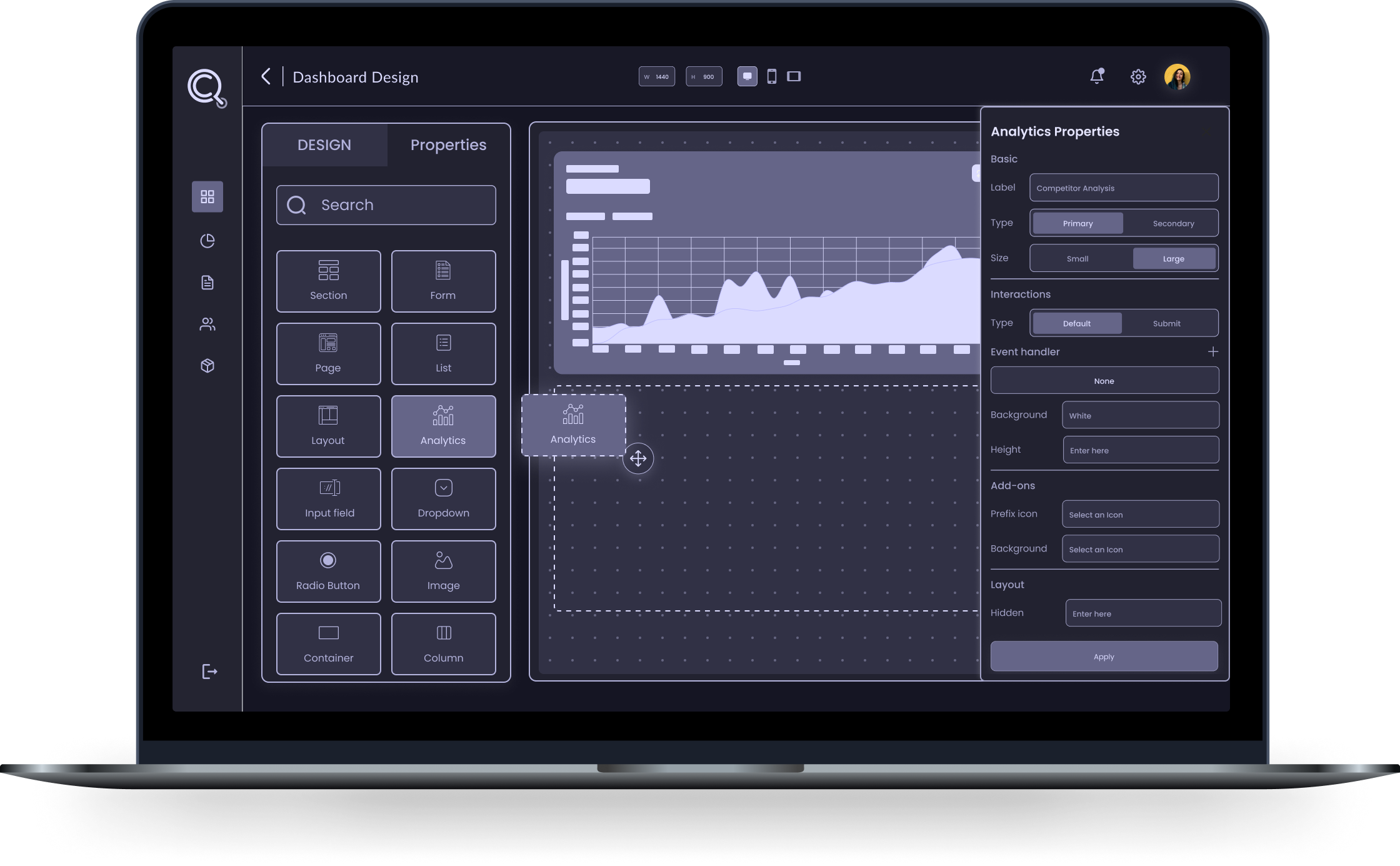Click the pie chart sidebar icon
Image resolution: width=1400 pixels, height=866 pixels.
click(x=207, y=241)
